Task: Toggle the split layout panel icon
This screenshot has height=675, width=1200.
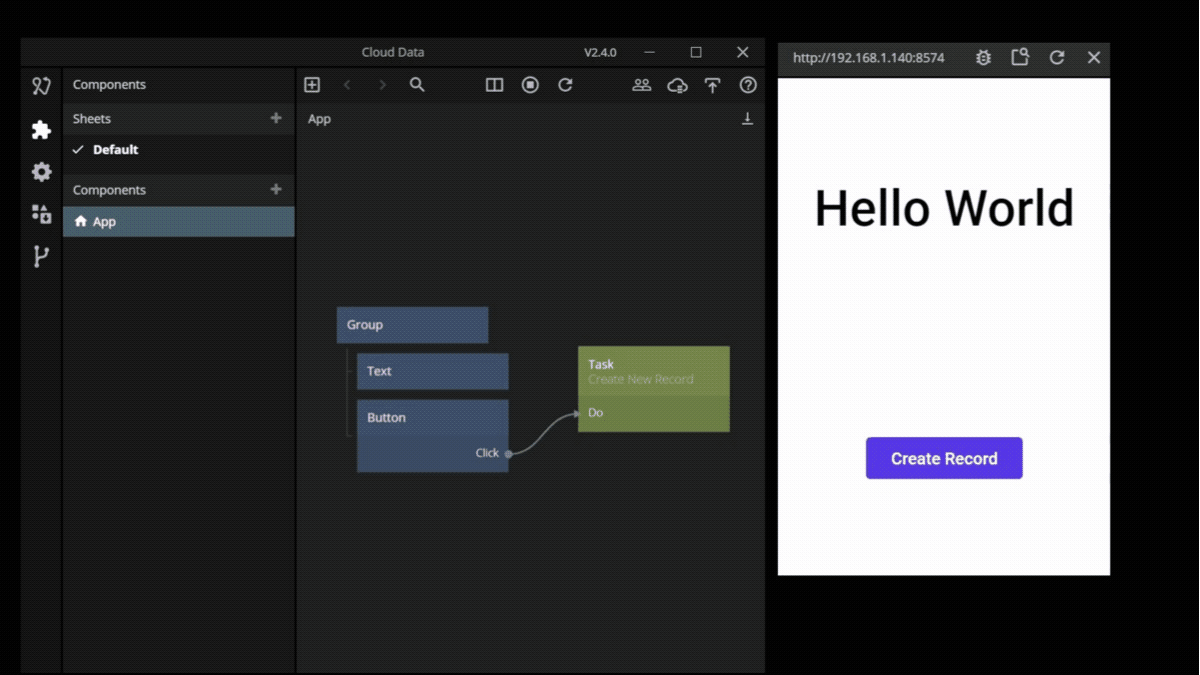Action: point(494,85)
